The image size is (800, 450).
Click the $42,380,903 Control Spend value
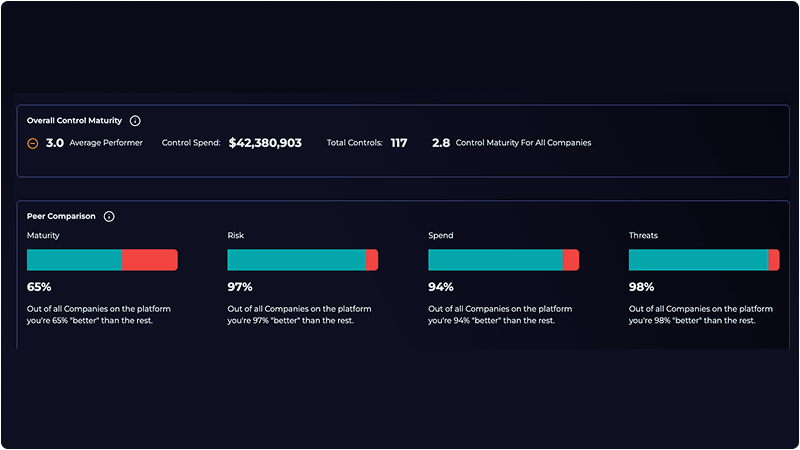pos(265,143)
